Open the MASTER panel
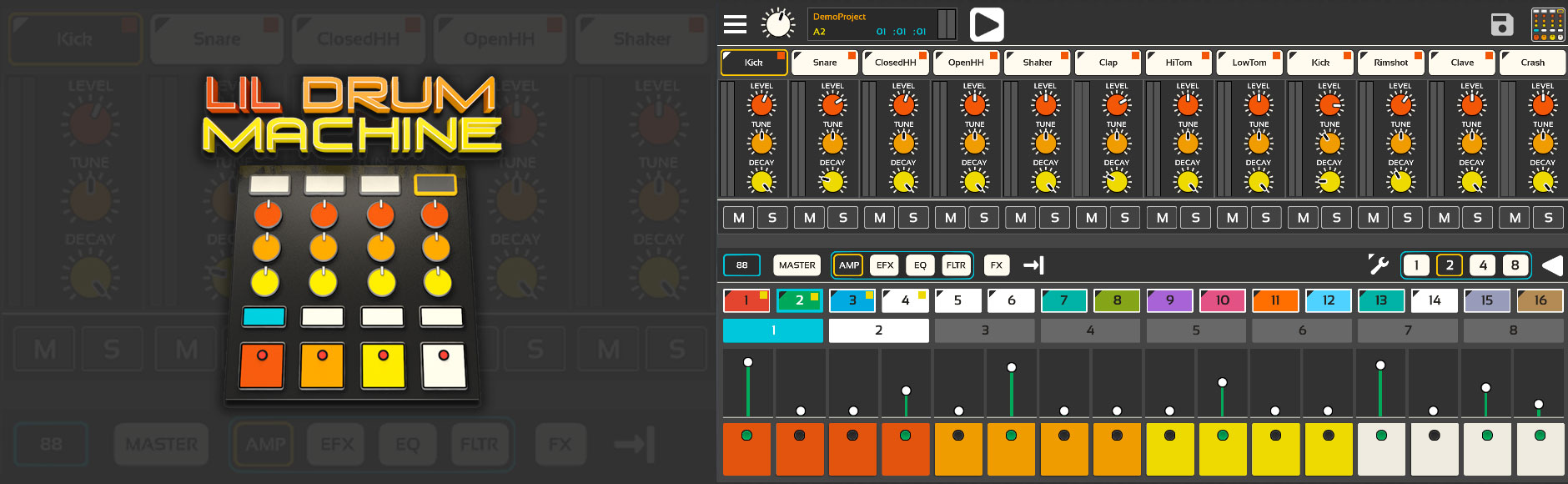This screenshot has height=484, width=1568. [797, 265]
